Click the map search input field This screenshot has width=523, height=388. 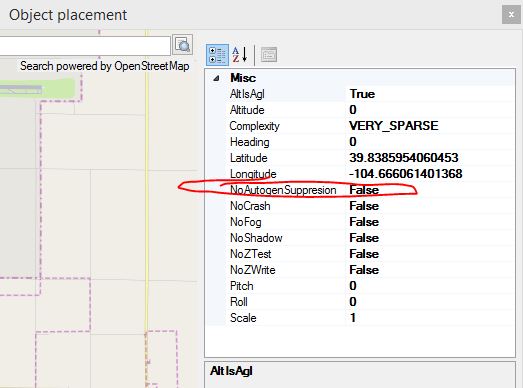click(85, 45)
